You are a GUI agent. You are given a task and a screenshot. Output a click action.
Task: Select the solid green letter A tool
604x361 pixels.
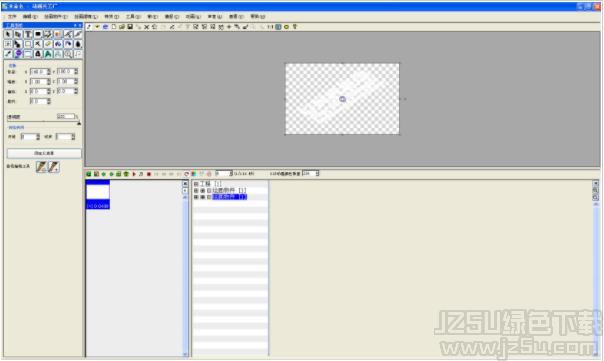(48, 54)
